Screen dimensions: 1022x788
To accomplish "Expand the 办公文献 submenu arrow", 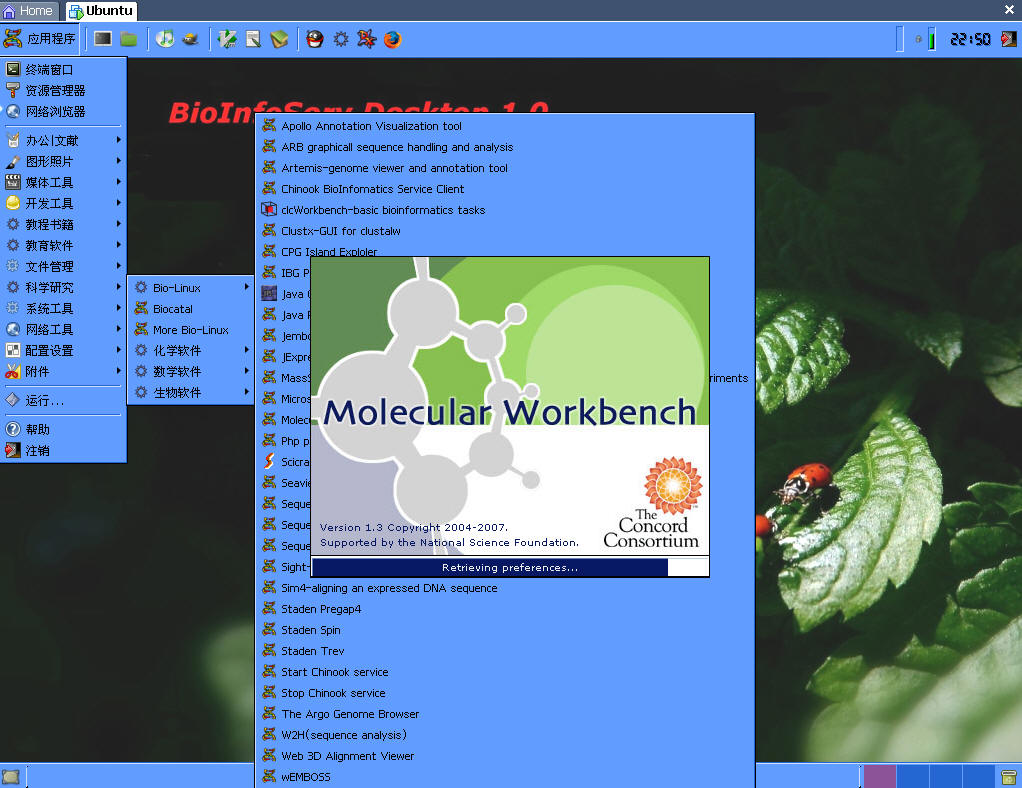I will coord(119,139).
